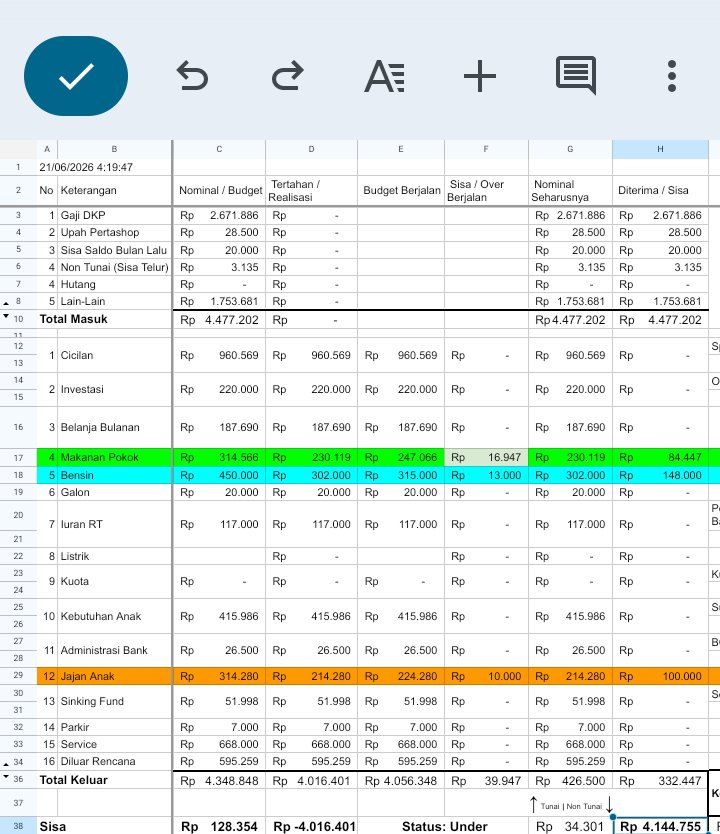Select the green 'Makanan Pokok' cell
The width and height of the screenshot is (720, 834).
114,457
